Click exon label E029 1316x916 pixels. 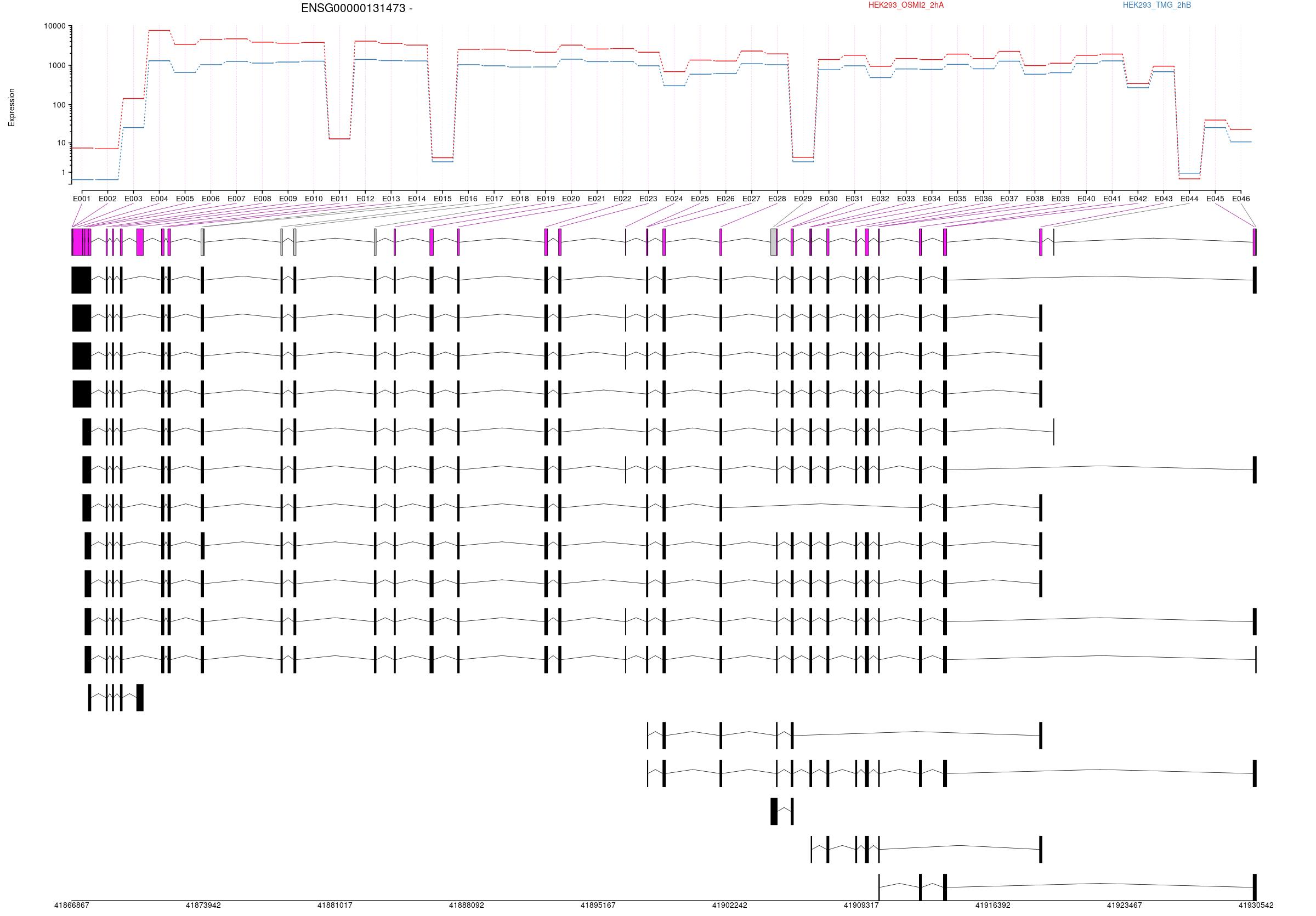pyautogui.click(x=803, y=199)
